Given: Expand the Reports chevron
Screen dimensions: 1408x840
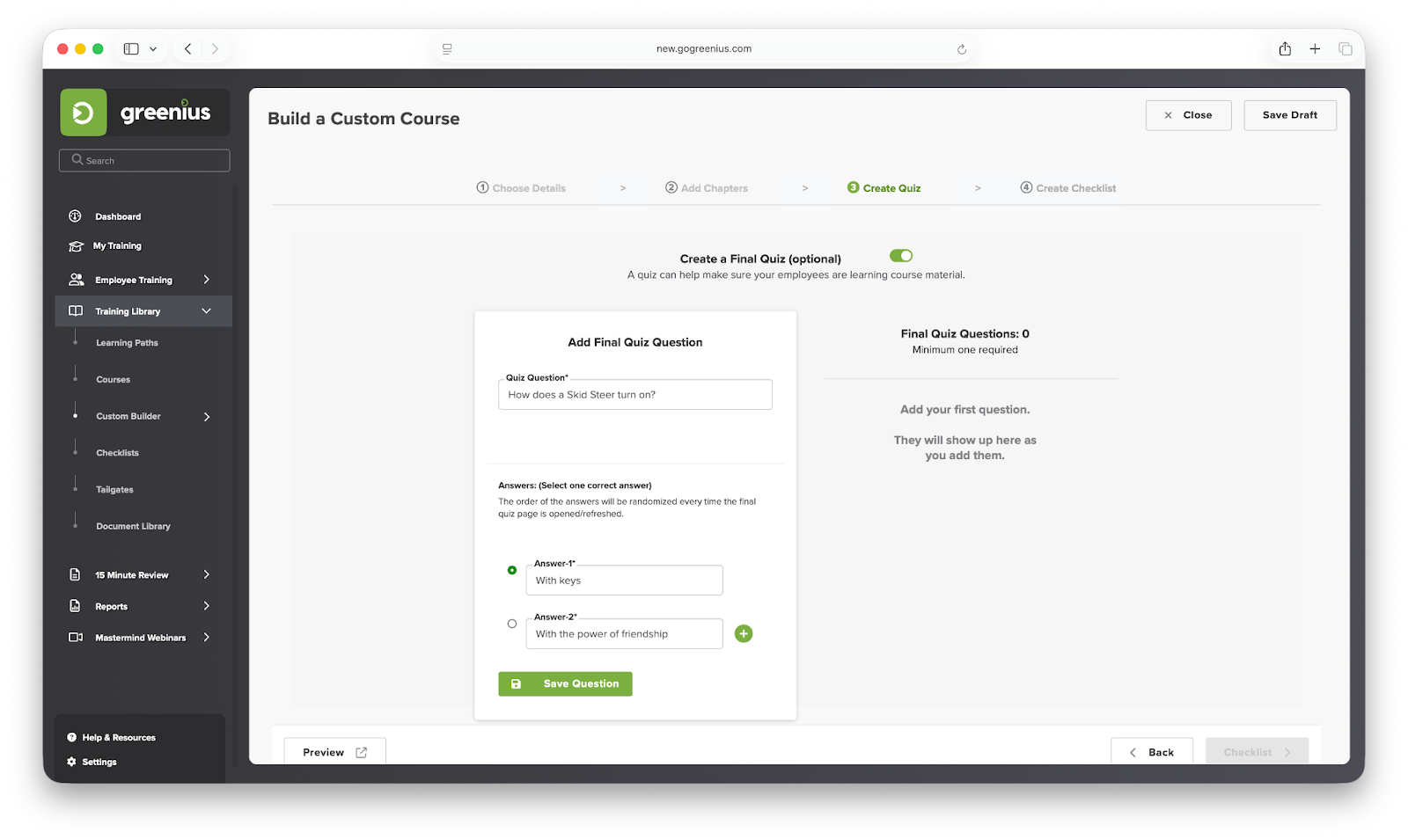Looking at the screenshot, I should coord(207,606).
